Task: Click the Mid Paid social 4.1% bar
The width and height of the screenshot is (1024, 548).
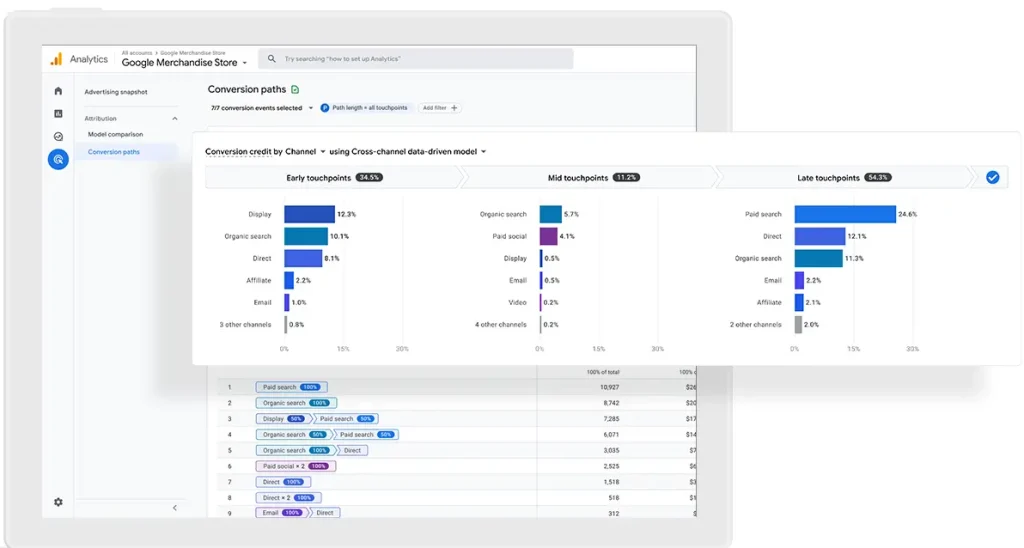Action: click(x=549, y=236)
